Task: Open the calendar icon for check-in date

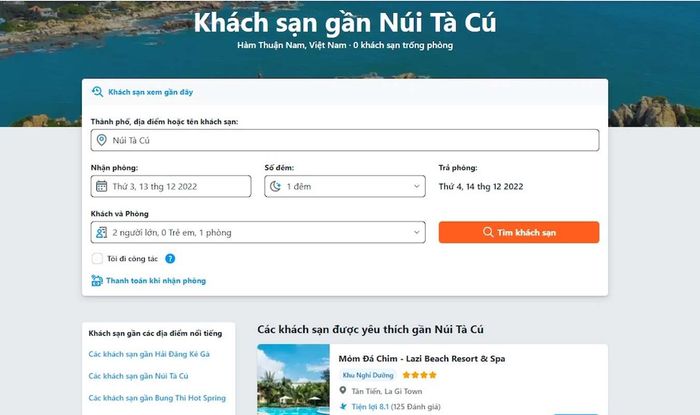Action: click(102, 186)
